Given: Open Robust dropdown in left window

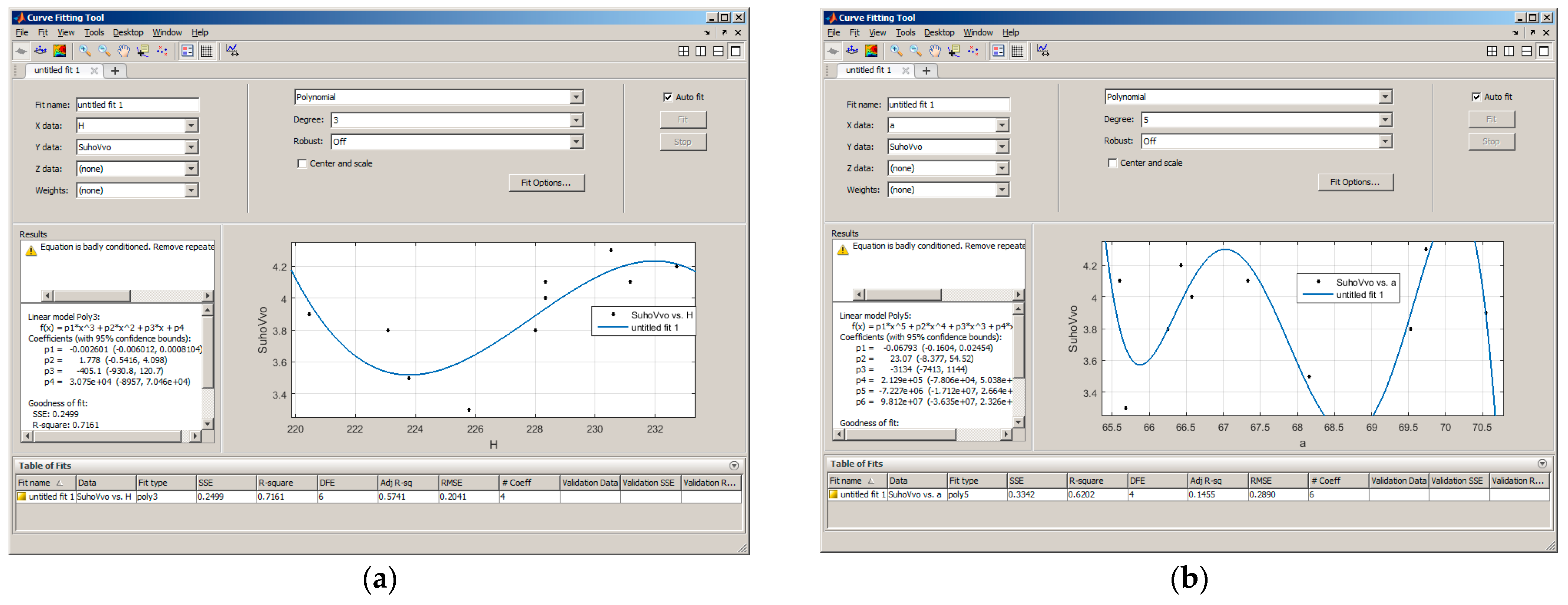Looking at the screenshot, I should [x=576, y=142].
